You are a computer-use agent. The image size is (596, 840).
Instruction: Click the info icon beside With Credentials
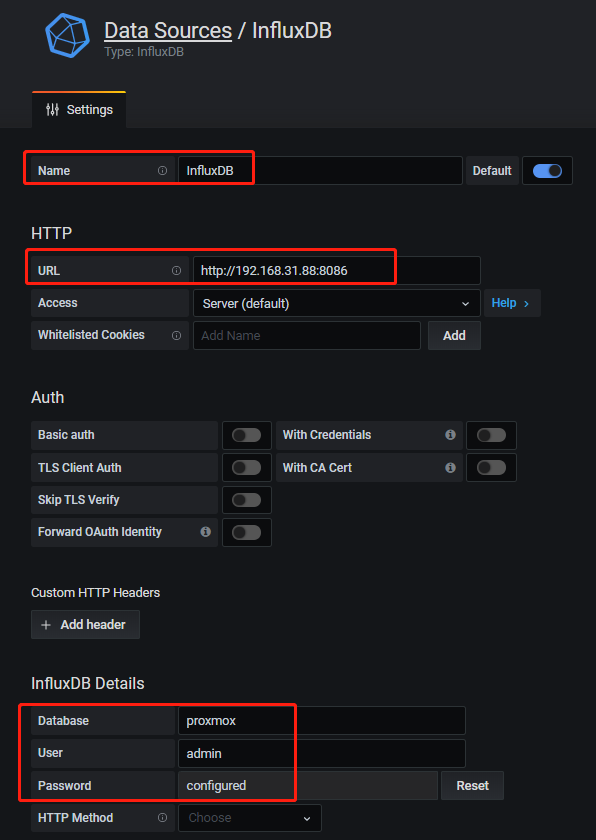click(450, 435)
